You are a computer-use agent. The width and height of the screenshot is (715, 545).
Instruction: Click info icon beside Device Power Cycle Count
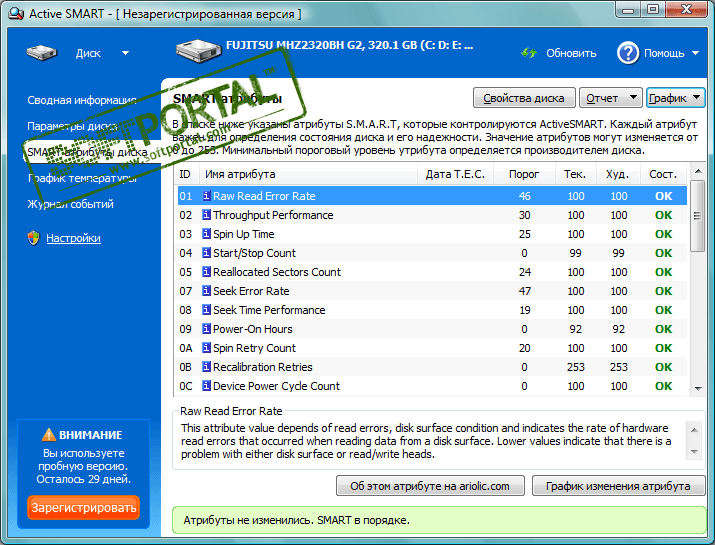[207, 386]
